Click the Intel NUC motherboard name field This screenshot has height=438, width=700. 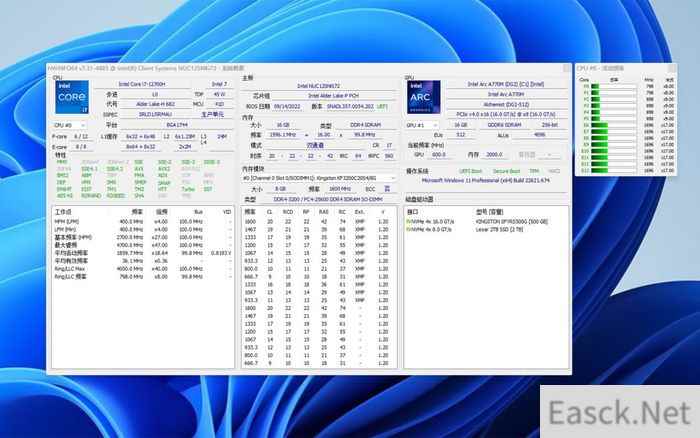318,86
